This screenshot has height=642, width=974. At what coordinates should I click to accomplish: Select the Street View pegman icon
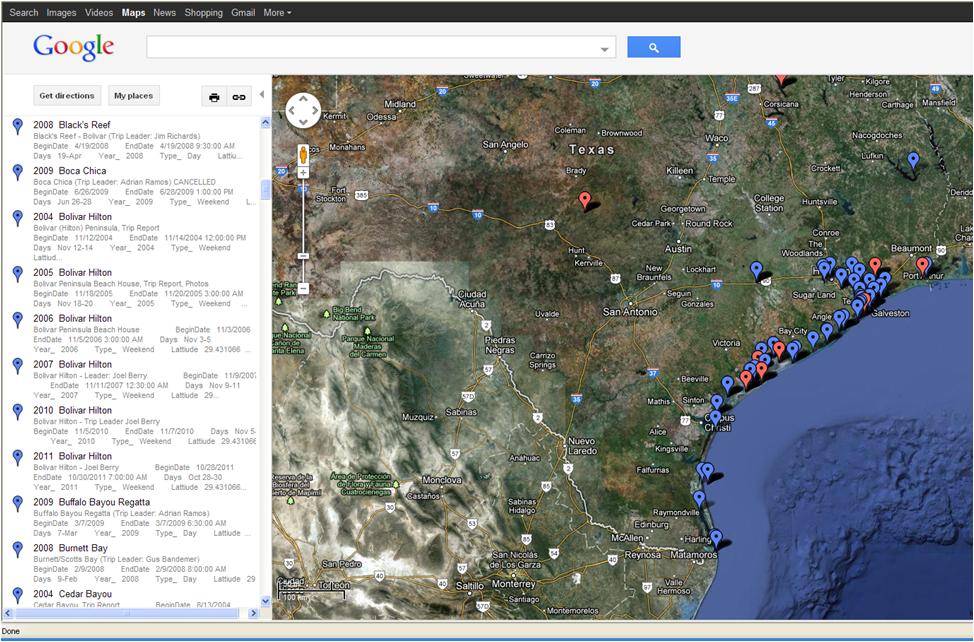[303, 155]
